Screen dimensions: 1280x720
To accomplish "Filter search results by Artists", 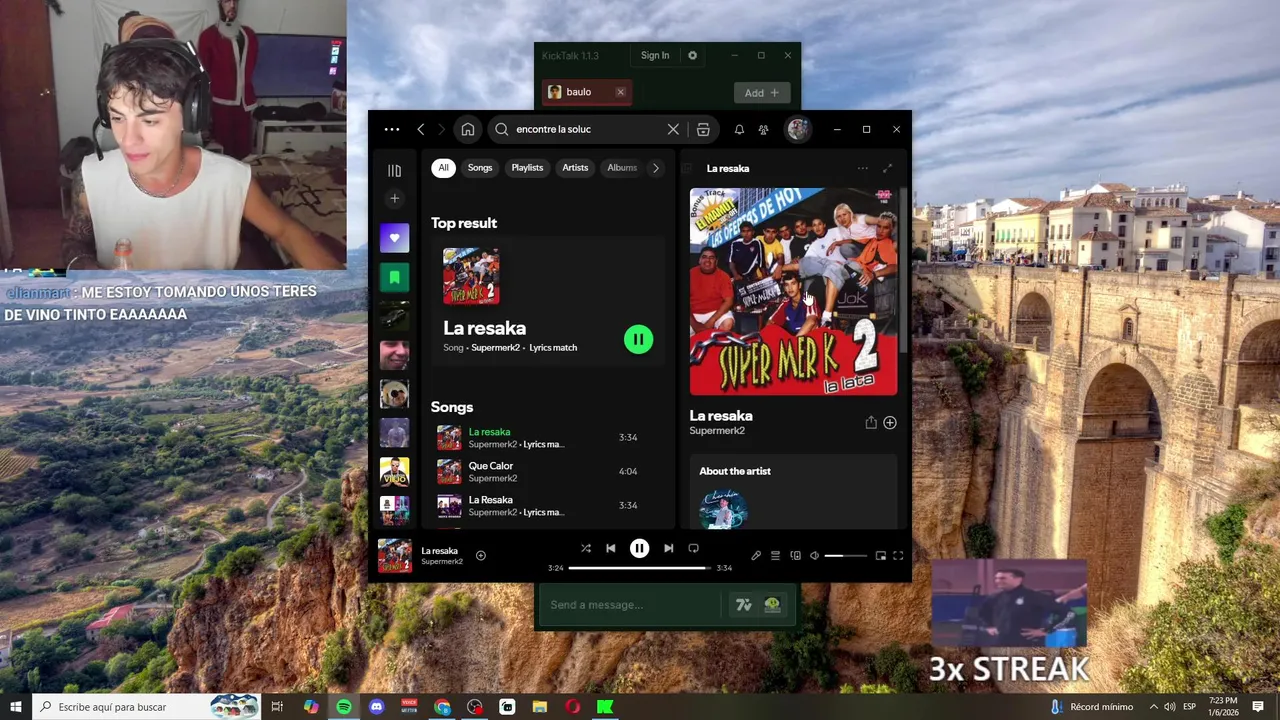I will tap(575, 168).
